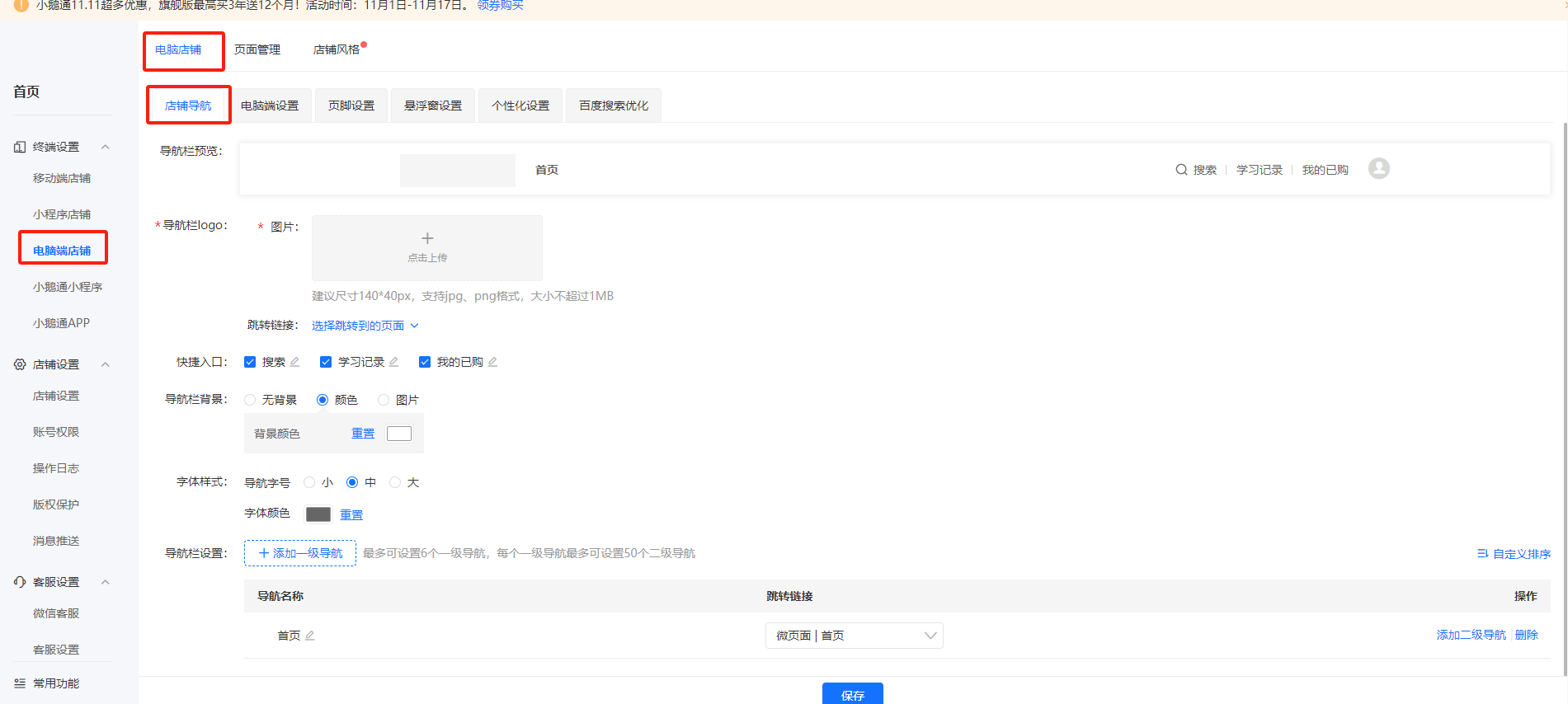
Task: Open 操作日志 in the sidebar
Action: pos(56,468)
